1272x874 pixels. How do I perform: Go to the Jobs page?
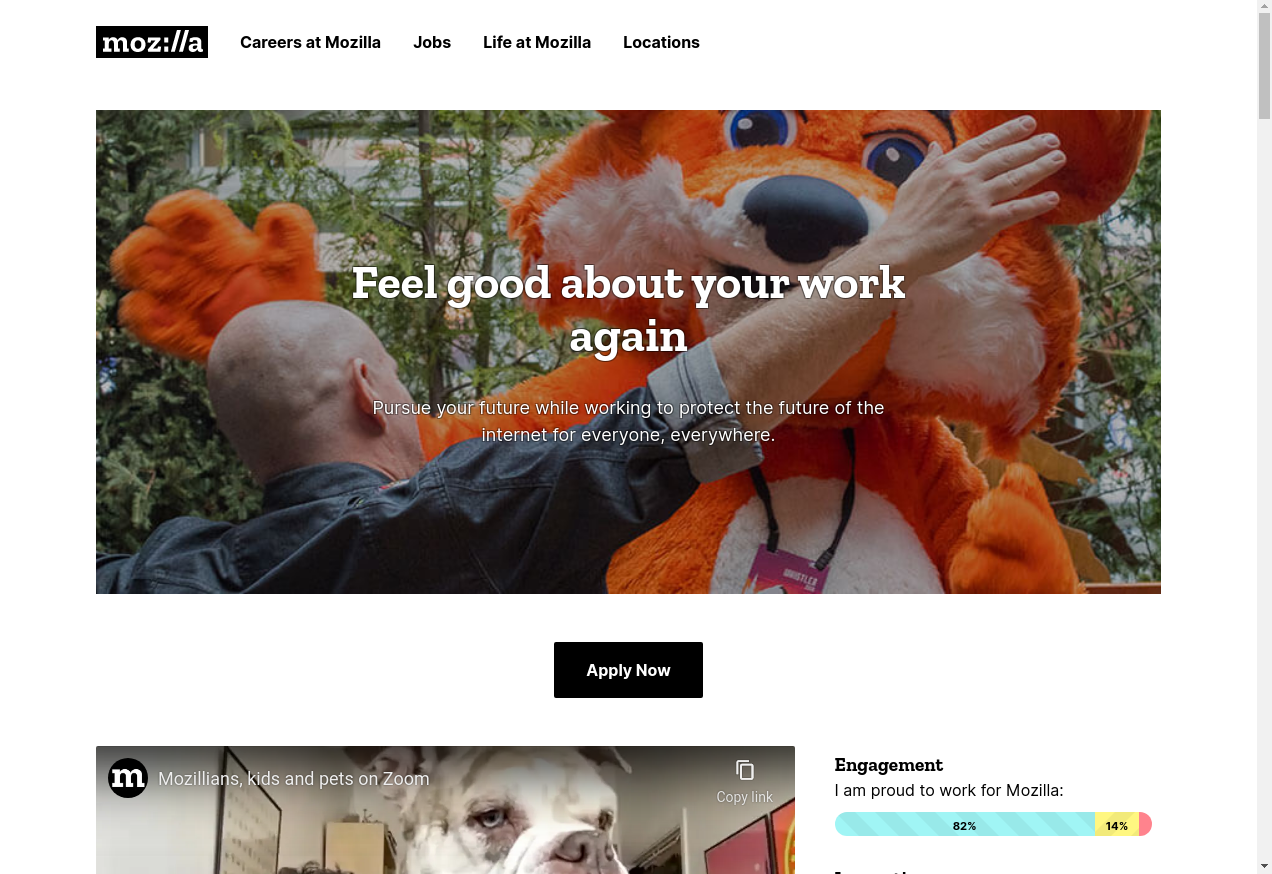tap(432, 42)
